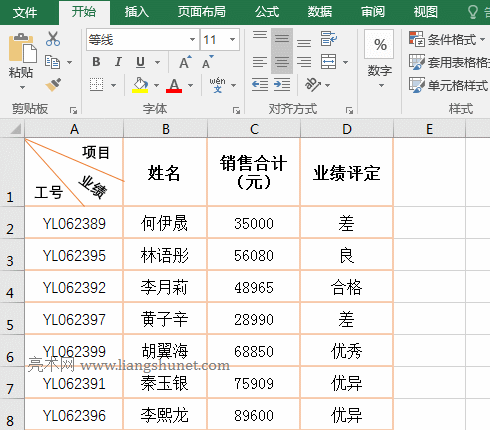Click the Select All corner triangle
490x430 pixels.
pos(15,129)
